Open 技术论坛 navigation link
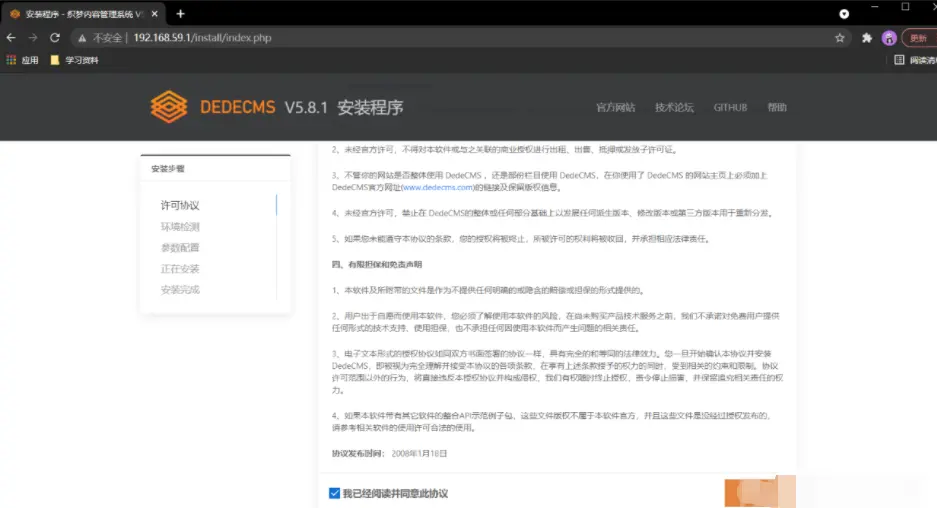Viewport: 937px width, 508px height. (674, 108)
